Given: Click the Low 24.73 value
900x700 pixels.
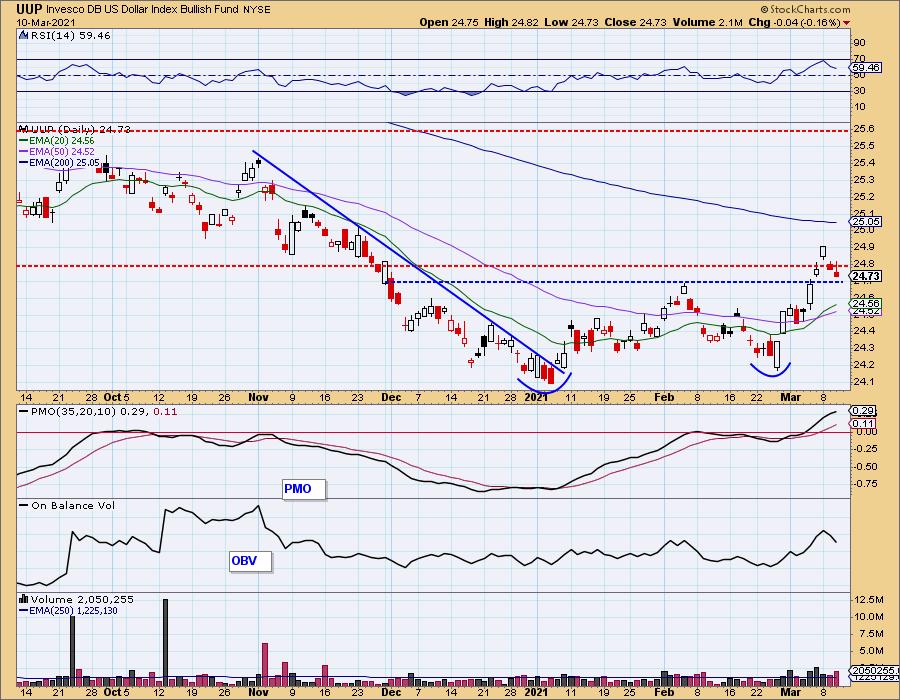Looking at the screenshot, I should coord(571,22).
